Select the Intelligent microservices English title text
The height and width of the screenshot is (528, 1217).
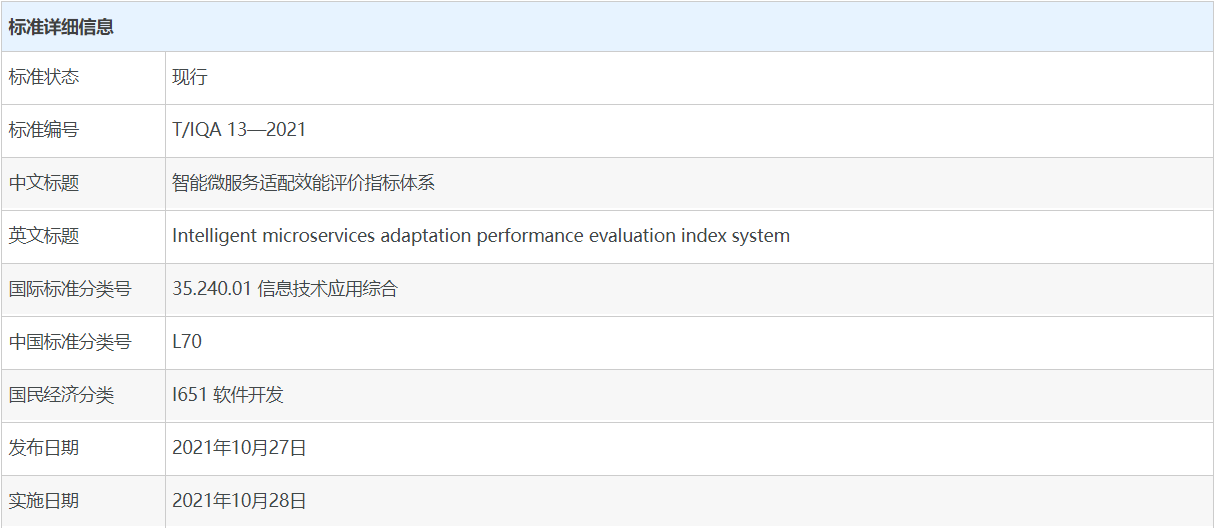click(x=480, y=236)
